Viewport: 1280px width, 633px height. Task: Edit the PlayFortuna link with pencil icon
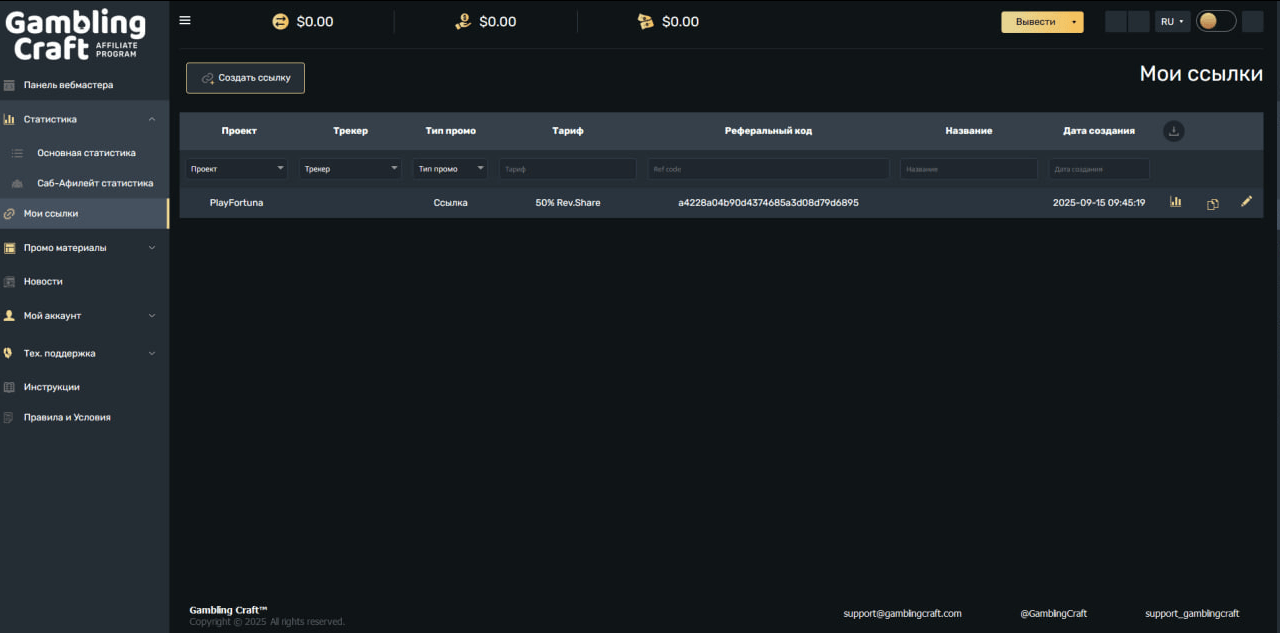coord(1246,202)
